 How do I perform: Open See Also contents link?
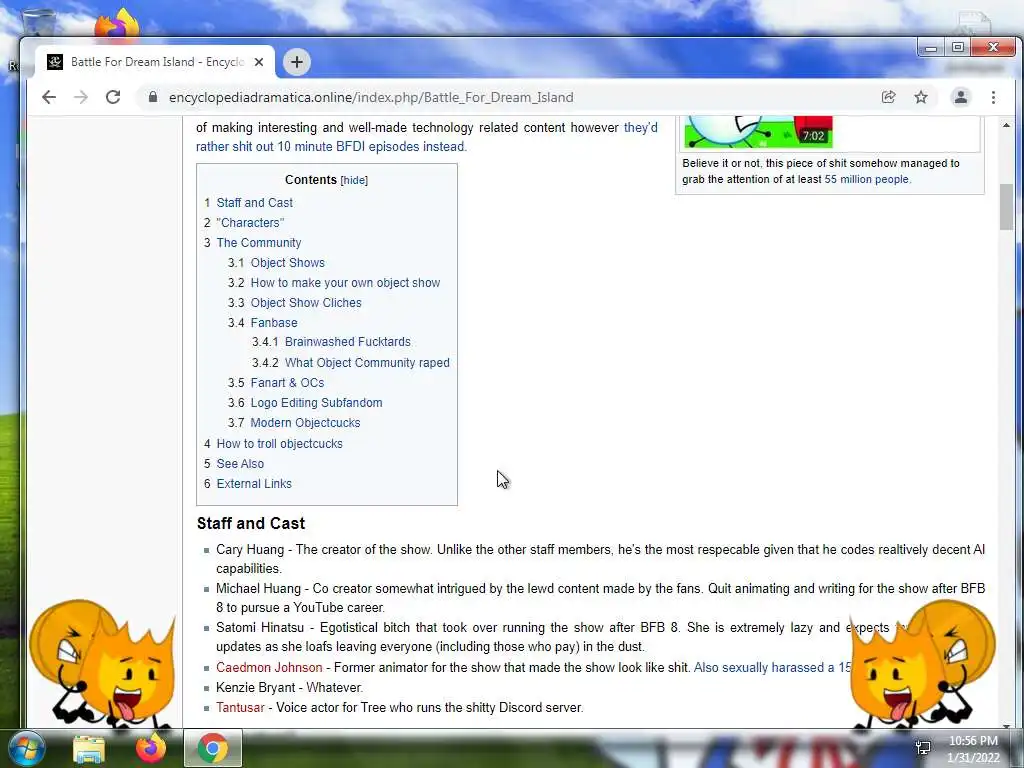(240, 464)
